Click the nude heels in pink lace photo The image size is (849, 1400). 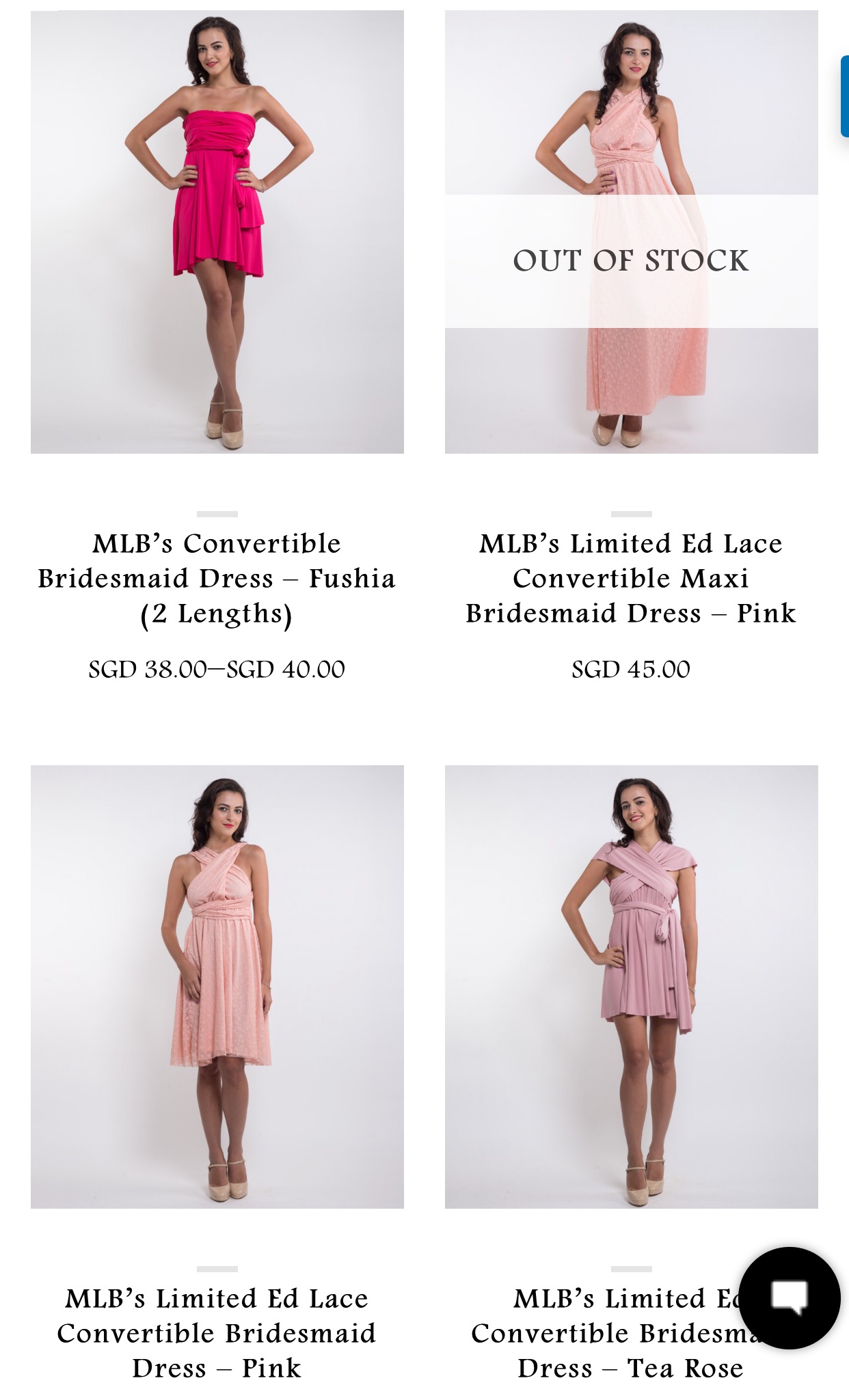click(x=227, y=1179)
